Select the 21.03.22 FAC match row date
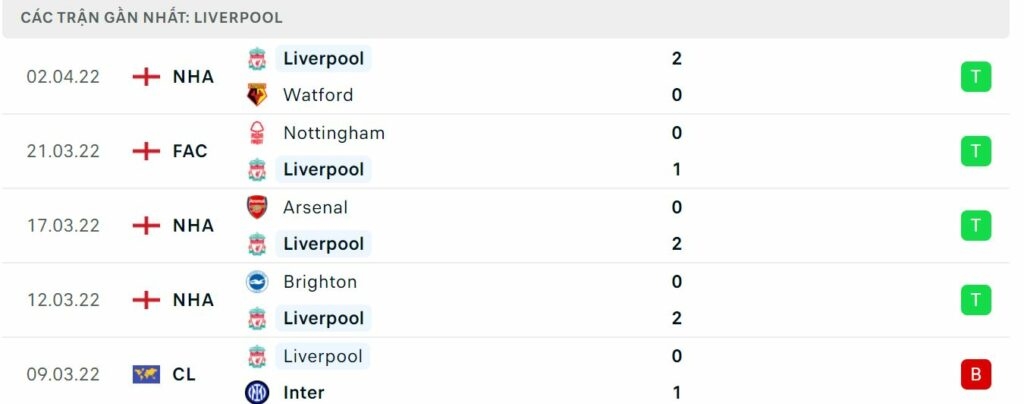The width and height of the screenshot is (1024, 404). pos(63,151)
